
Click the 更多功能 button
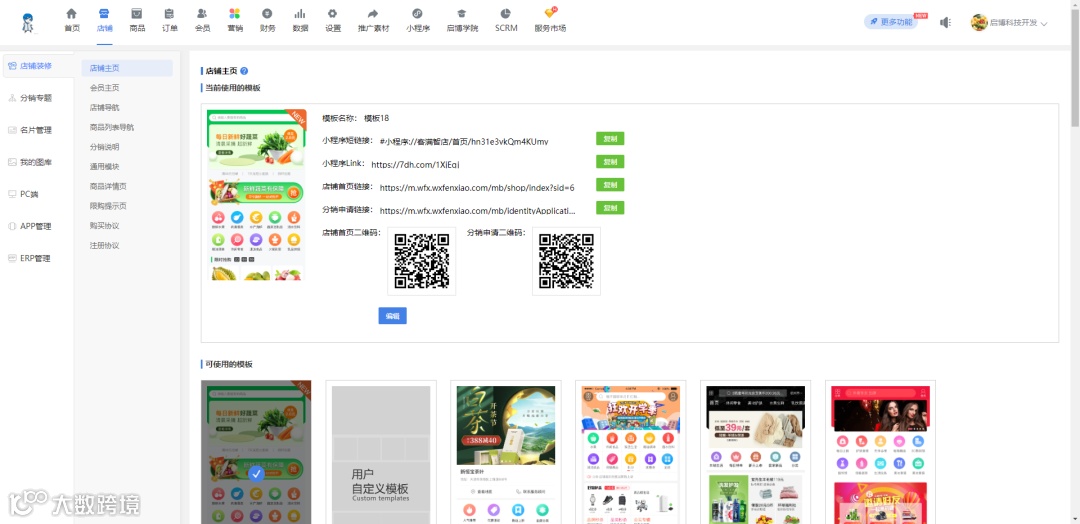[891, 22]
